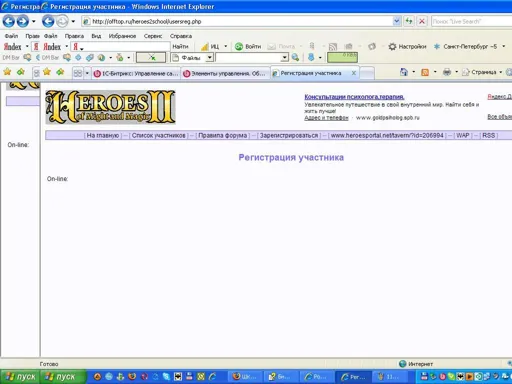This screenshot has height=384, width=512.
Task: Click the URL address bar field
Action: tap(237, 21)
